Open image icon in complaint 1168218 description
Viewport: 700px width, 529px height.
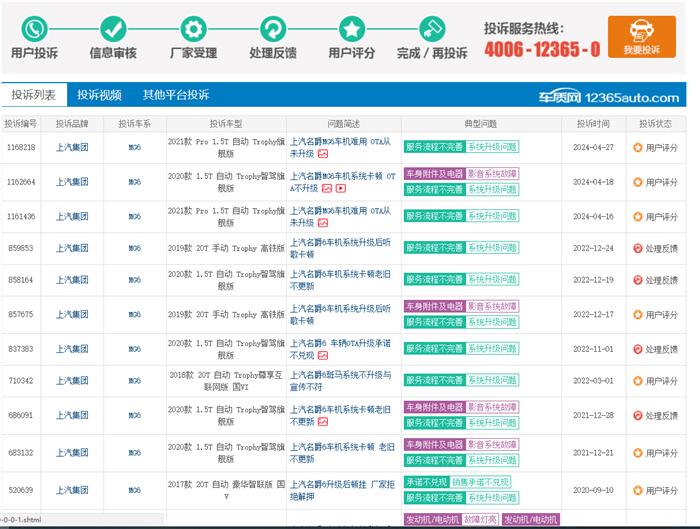click(x=323, y=154)
